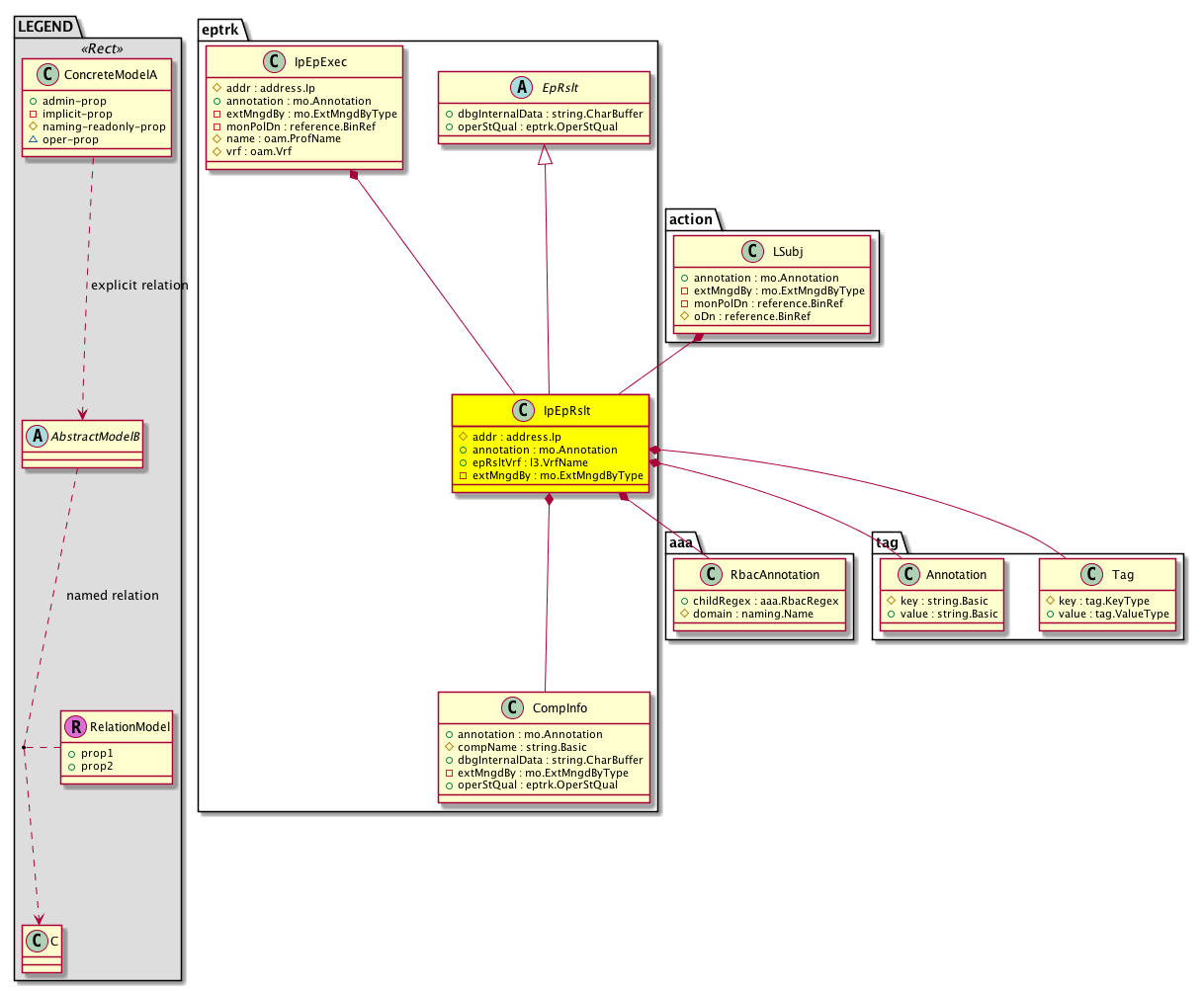The image size is (1204, 991).
Task: Click the pink R icon of RelationModel
Action: click(76, 727)
